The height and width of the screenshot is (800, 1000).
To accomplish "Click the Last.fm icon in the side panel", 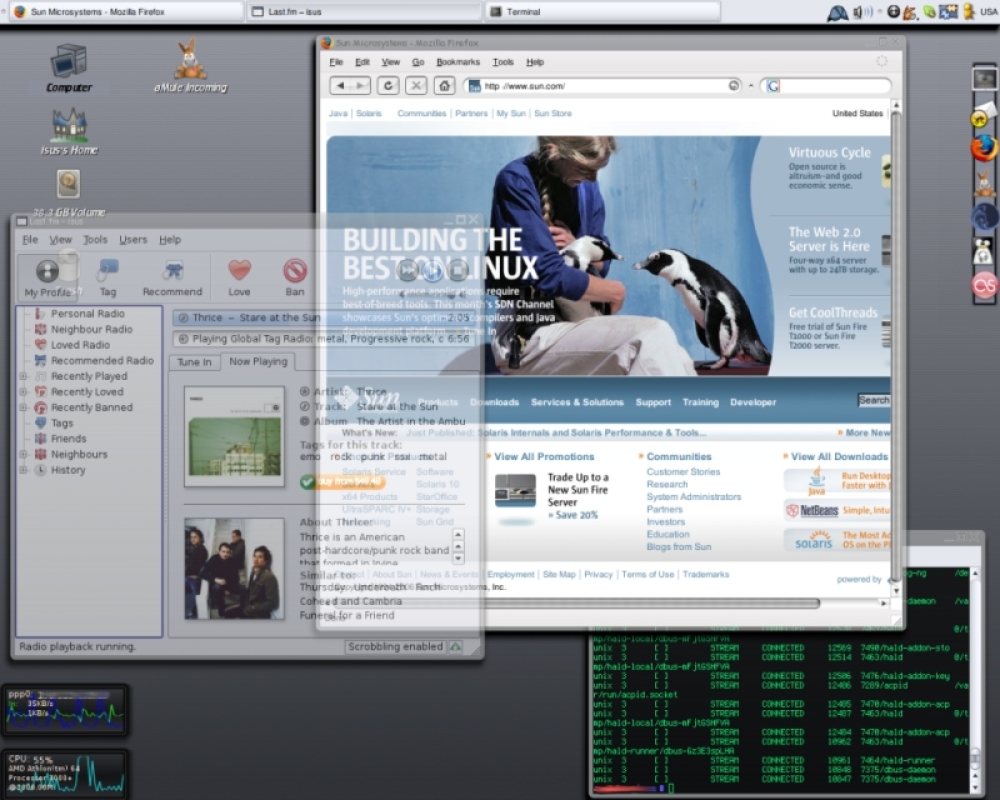I will 984,285.
